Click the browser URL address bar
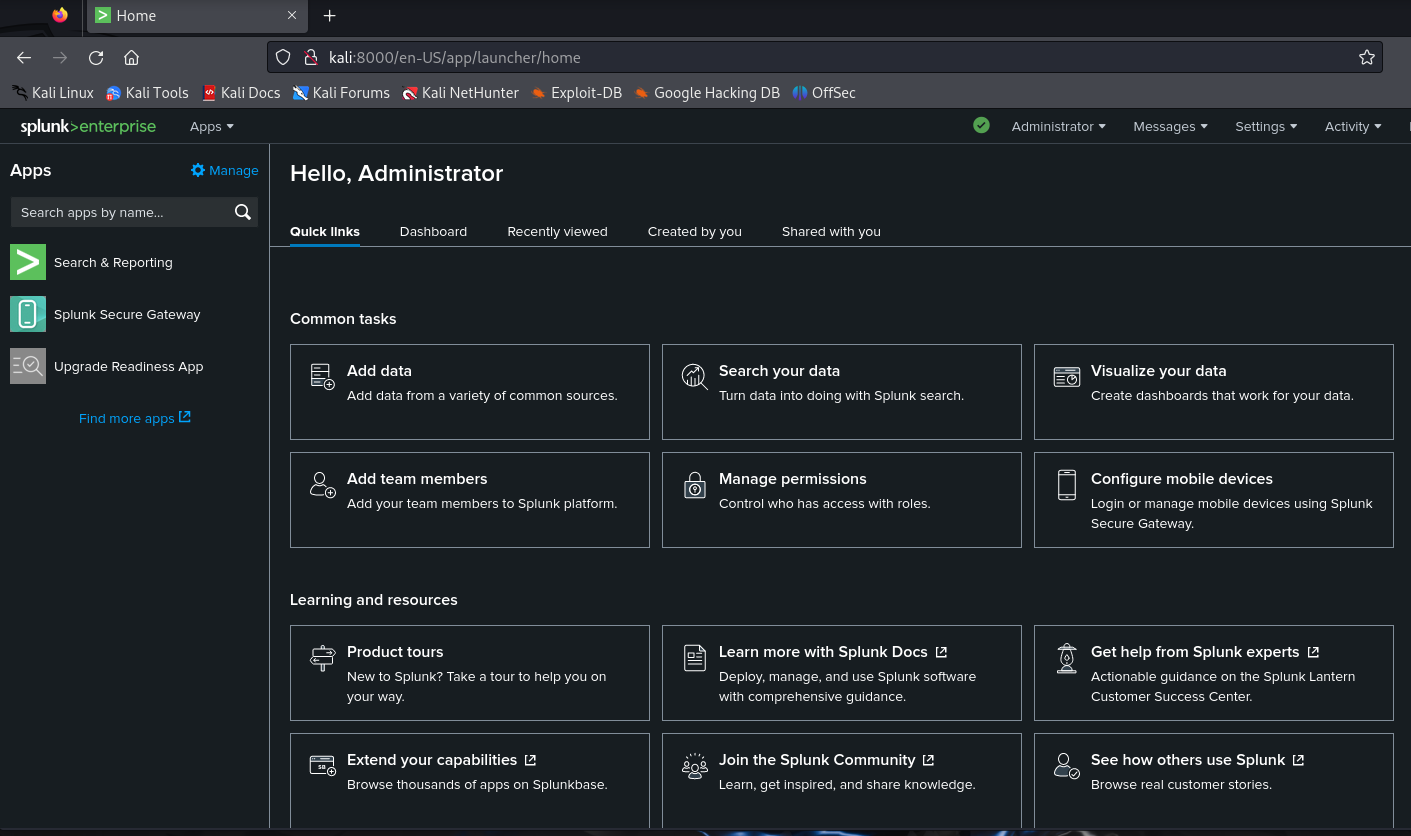The image size is (1411, 836). (x=825, y=57)
